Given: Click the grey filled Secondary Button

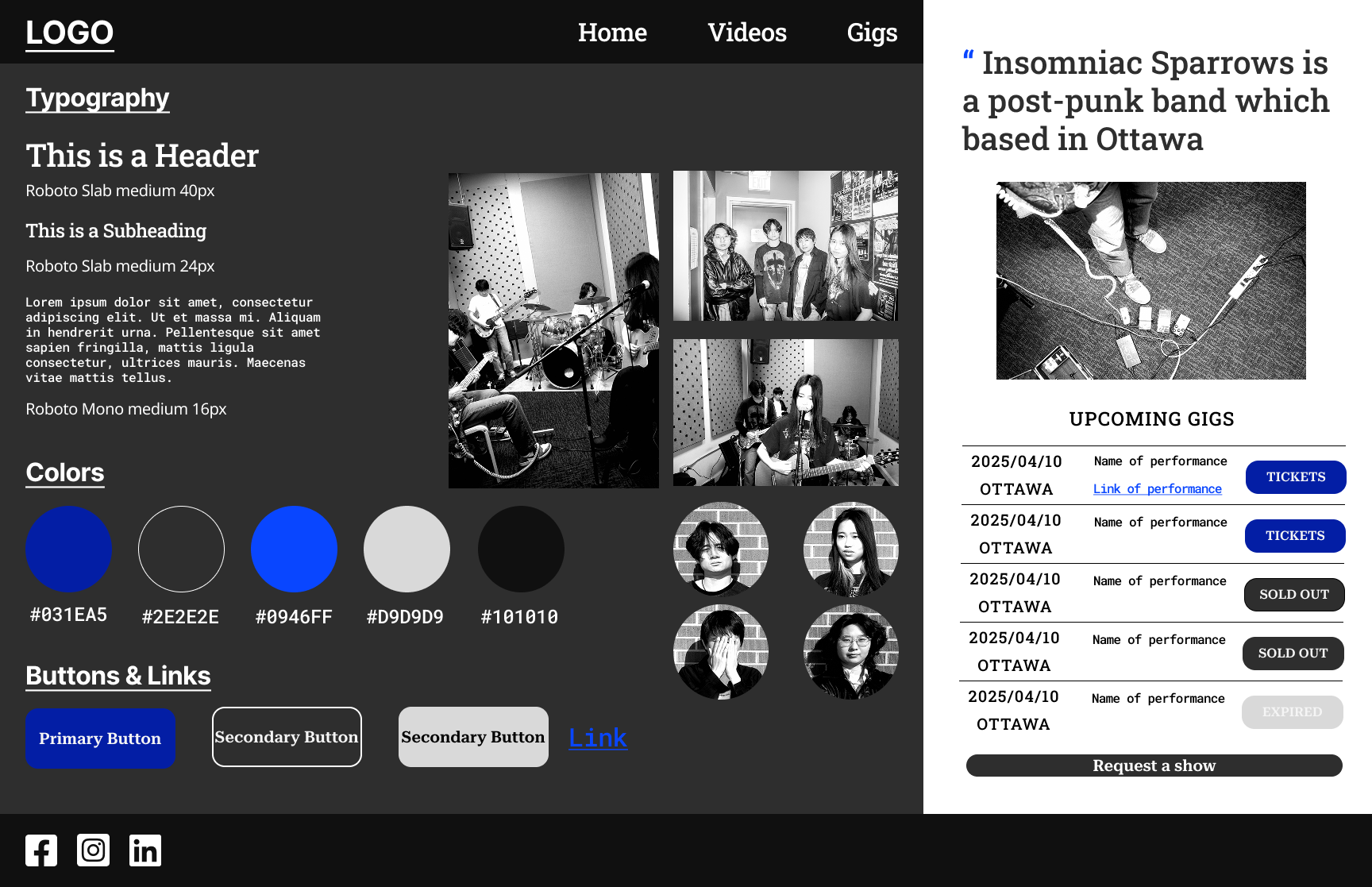Looking at the screenshot, I should point(473,737).
